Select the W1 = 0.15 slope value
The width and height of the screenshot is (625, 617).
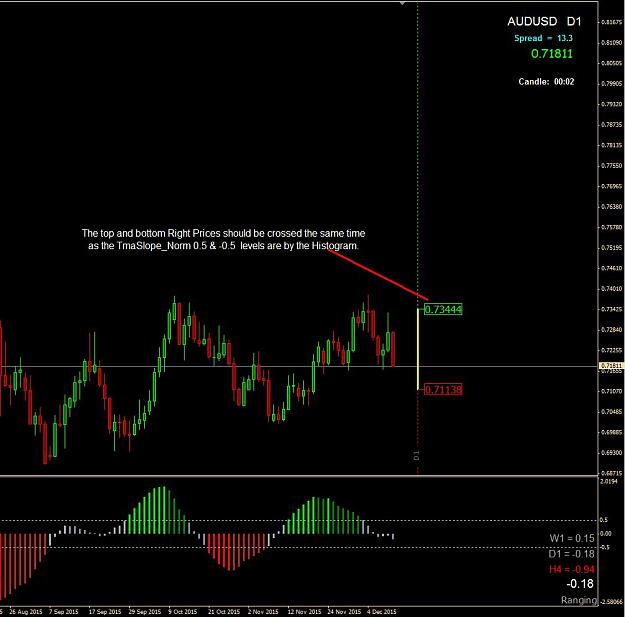[572, 538]
